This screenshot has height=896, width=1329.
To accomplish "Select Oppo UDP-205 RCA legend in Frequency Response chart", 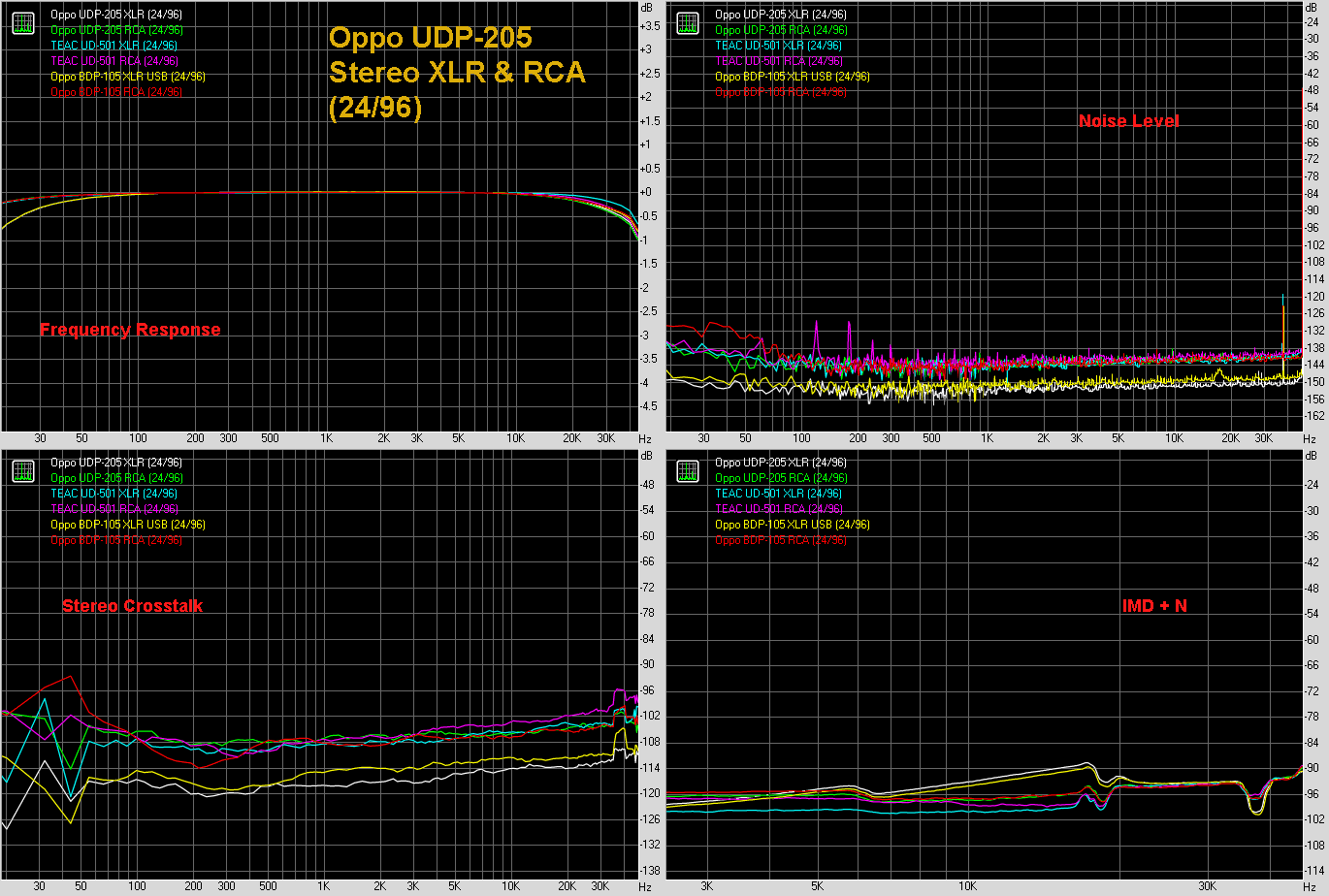I will coord(116,30).
